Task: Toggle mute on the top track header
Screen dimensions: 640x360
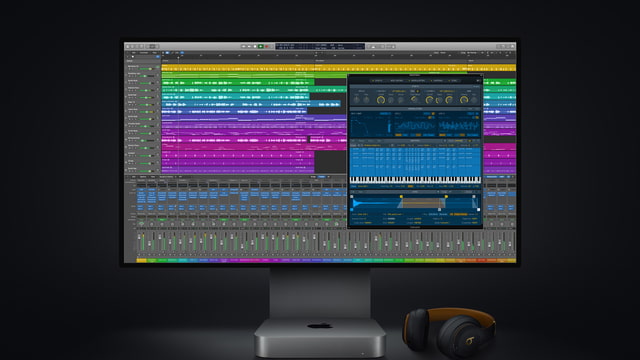Action: coord(130,69)
